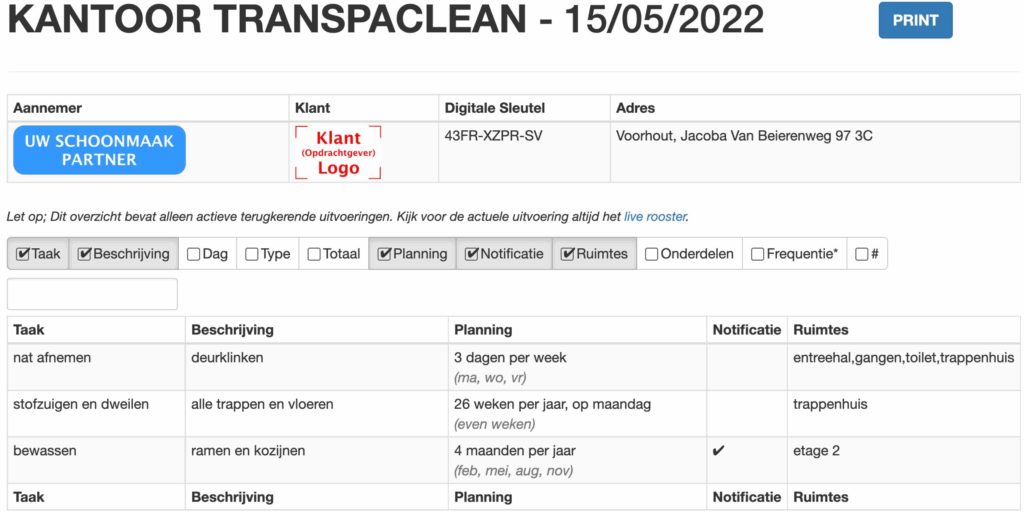This screenshot has width=1024, height=512.
Task: Enable the Onderdelen column checkbox
Action: click(652, 254)
